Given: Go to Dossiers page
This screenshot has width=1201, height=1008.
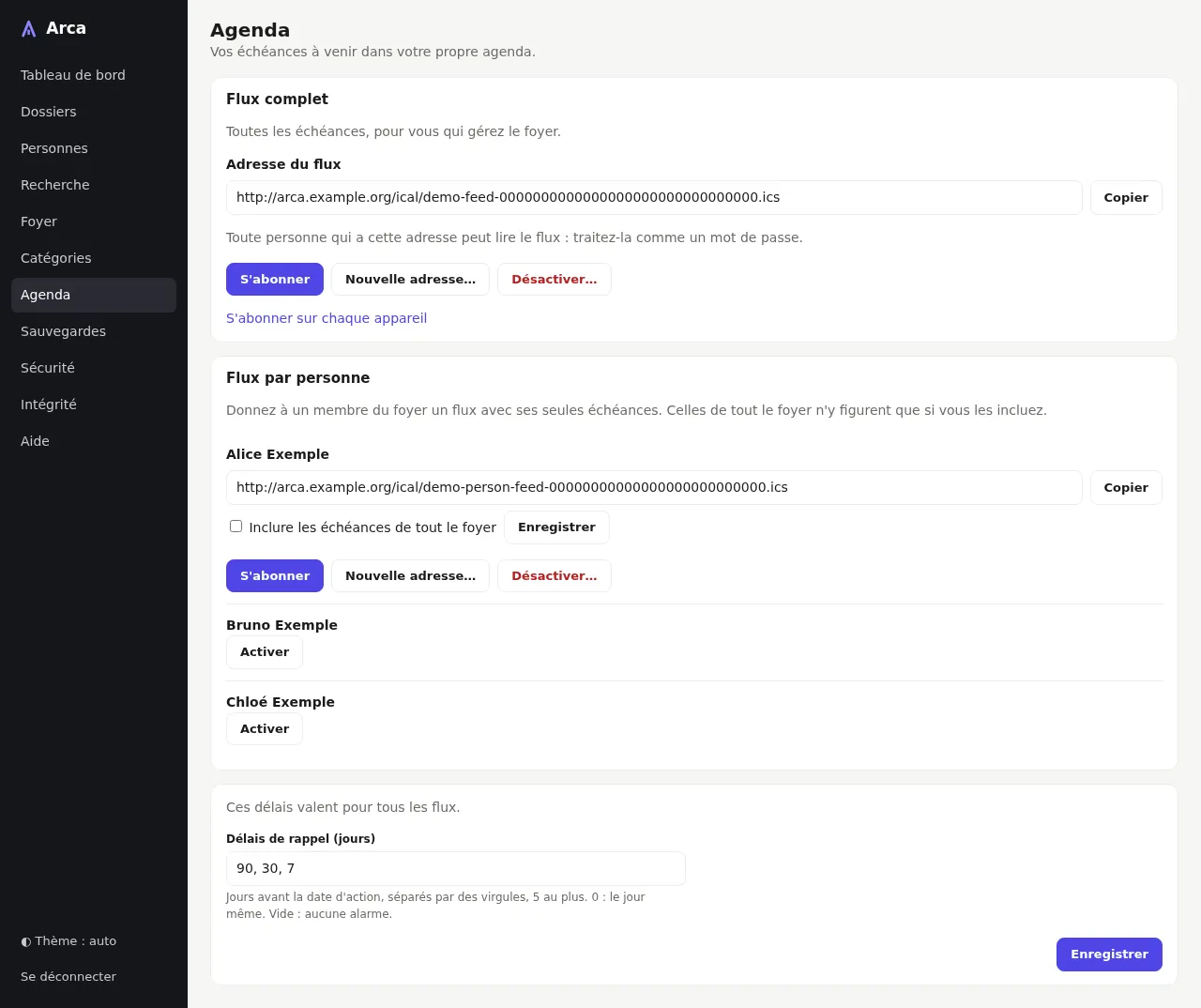Looking at the screenshot, I should coord(94,112).
